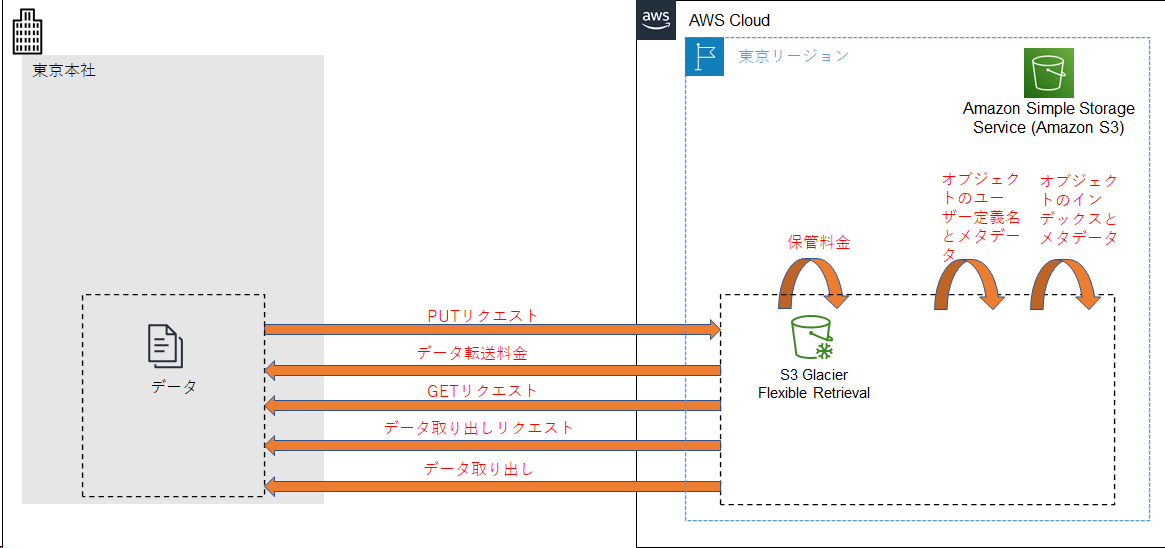The width and height of the screenshot is (1165, 548).
Task: Select the Tokyo region flag icon
Action: (704, 57)
